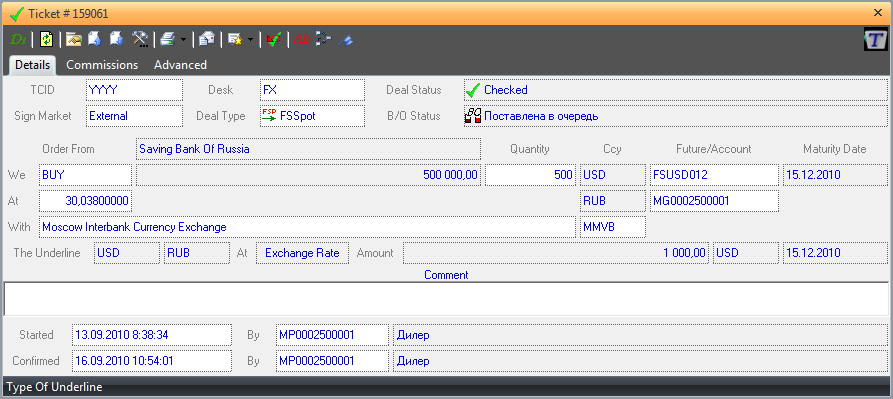893x399 pixels.
Task: Open the Advanced tab
Action: [x=180, y=65]
